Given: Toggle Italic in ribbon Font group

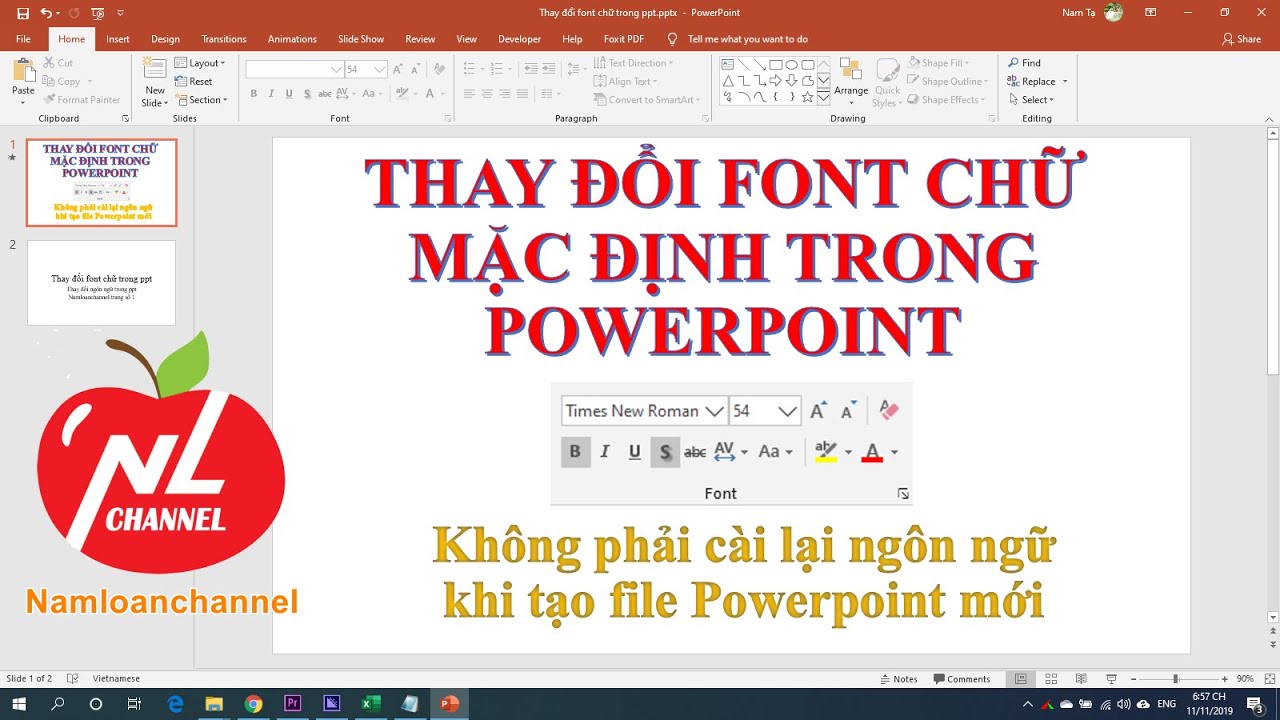Looking at the screenshot, I should [271, 94].
